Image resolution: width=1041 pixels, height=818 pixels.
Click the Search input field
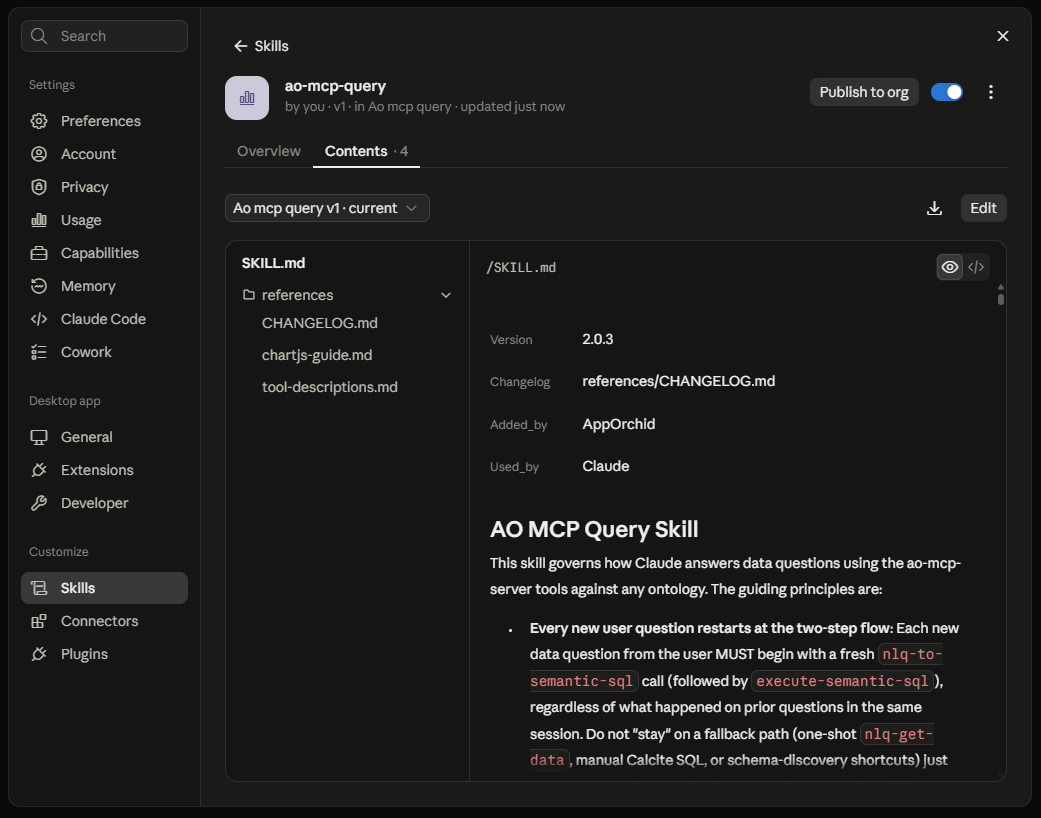(104, 36)
